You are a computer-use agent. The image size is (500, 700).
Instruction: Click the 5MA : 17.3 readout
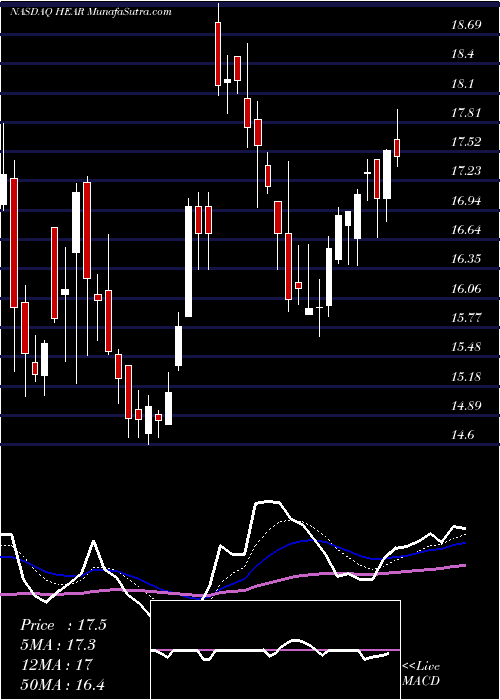tap(58, 645)
